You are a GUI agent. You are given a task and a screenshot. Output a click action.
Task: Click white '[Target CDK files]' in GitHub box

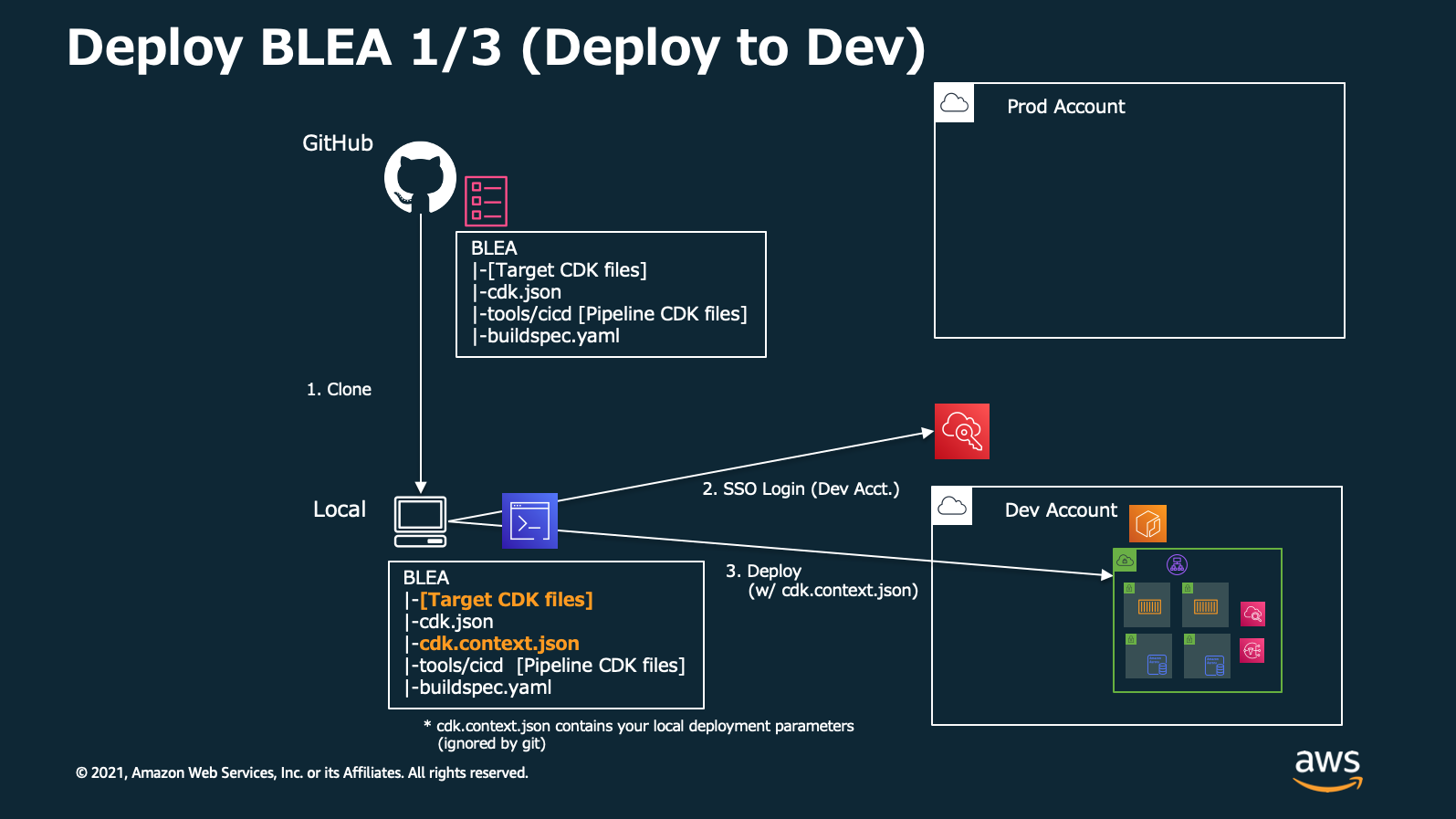(567, 270)
